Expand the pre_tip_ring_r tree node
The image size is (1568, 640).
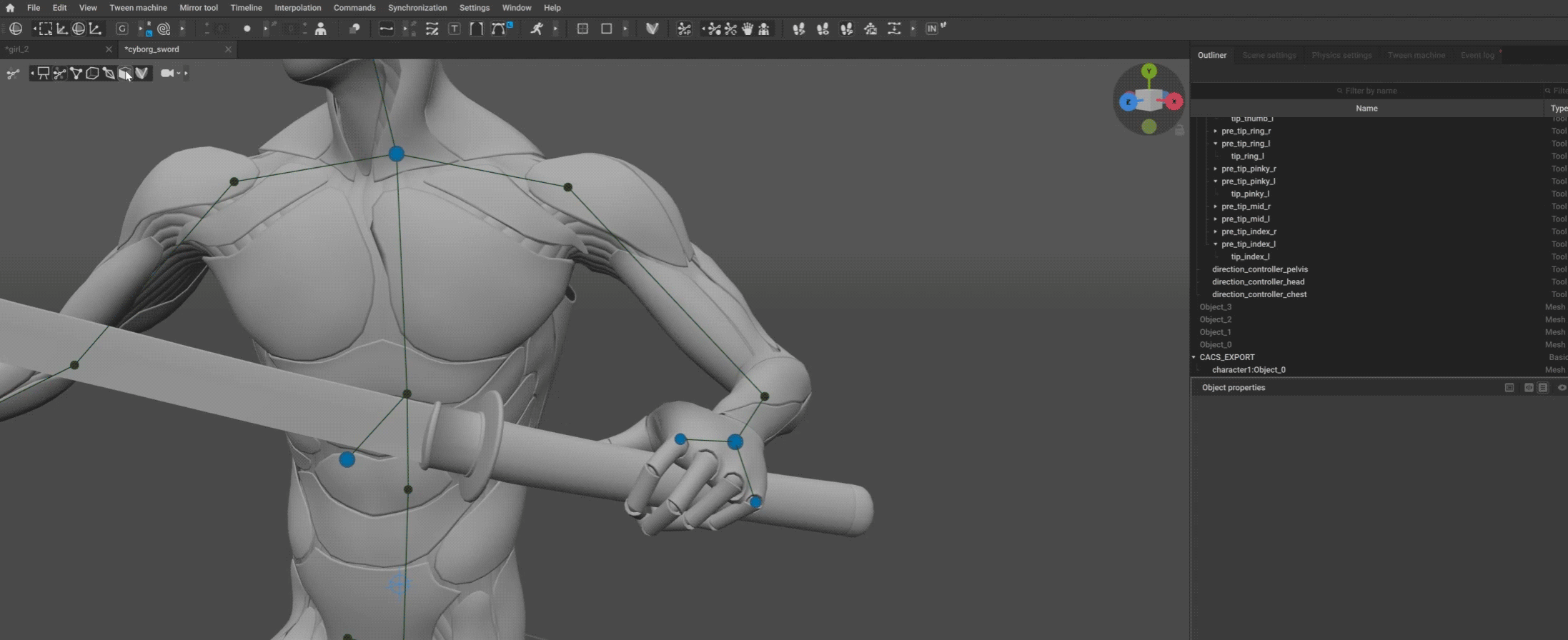click(1215, 131)
